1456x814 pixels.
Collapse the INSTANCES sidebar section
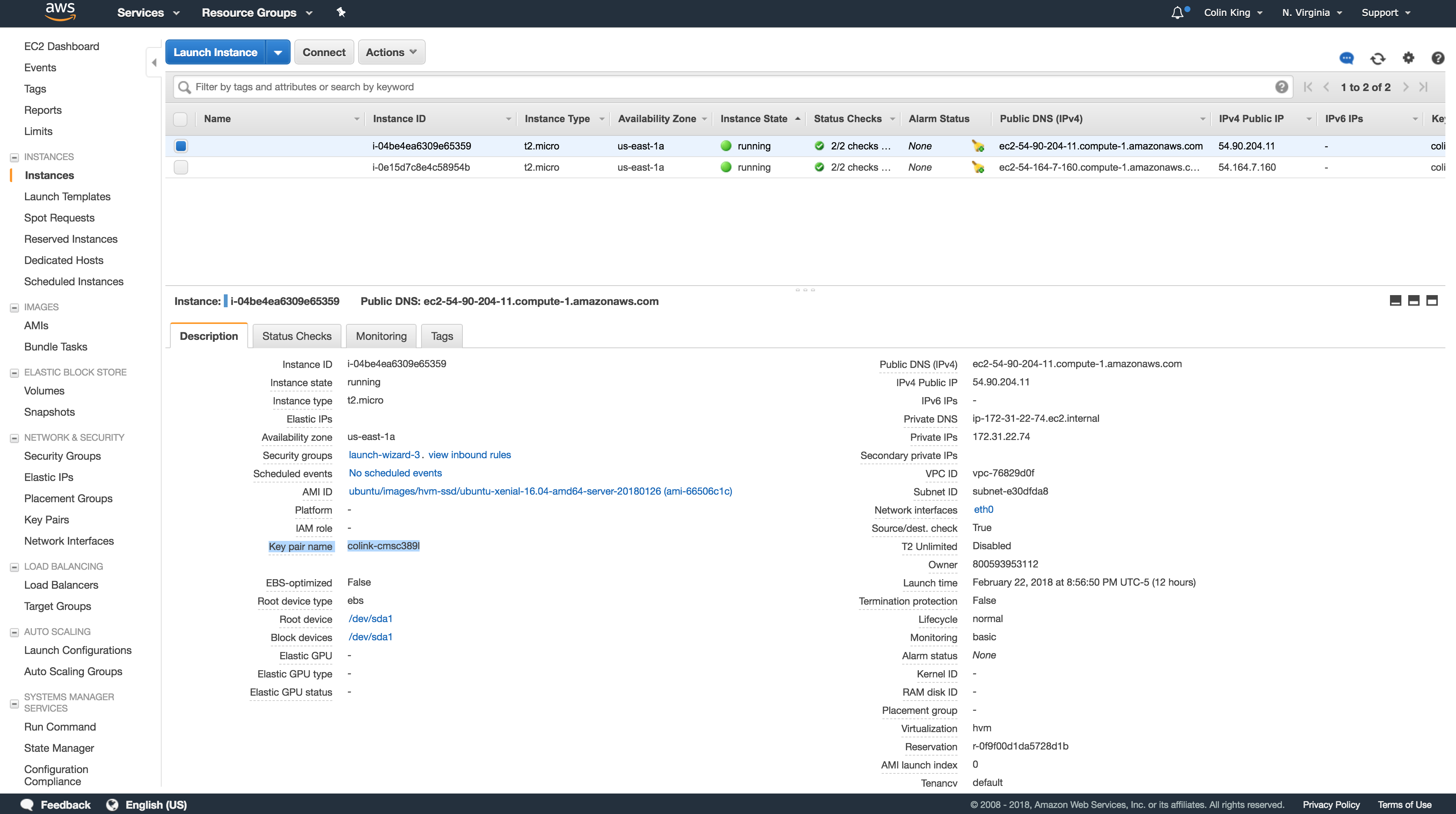(14, 157)
